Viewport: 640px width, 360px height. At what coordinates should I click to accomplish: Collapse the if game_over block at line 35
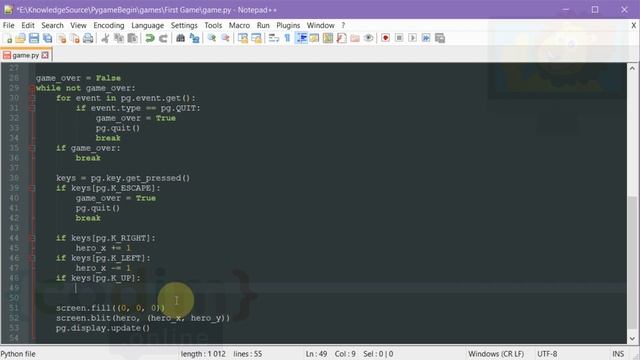32,148
